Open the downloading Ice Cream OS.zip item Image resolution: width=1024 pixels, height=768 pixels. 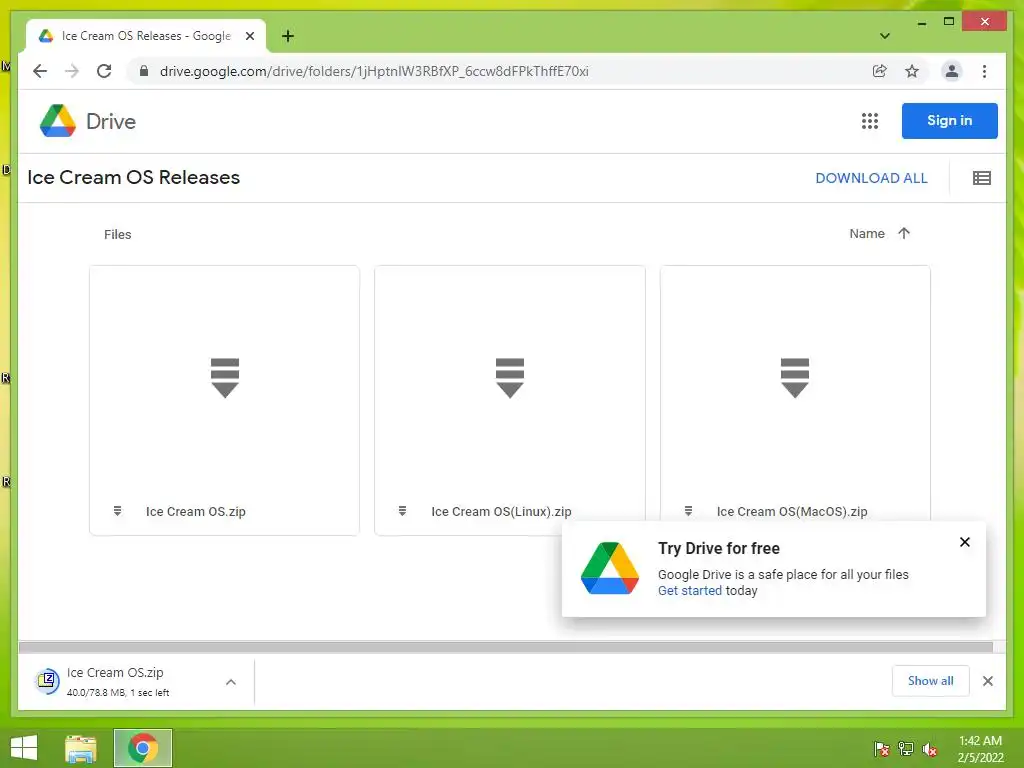click(x=118, y=682)
